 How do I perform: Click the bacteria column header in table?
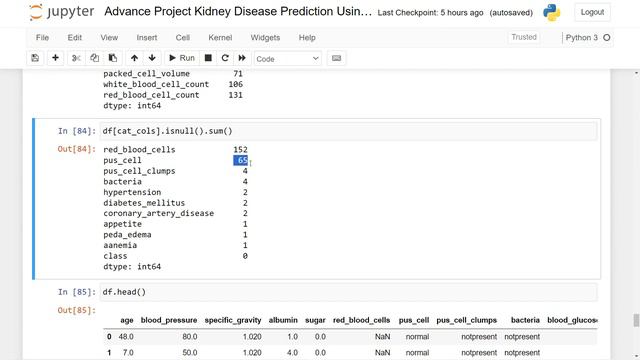[525, 320]
